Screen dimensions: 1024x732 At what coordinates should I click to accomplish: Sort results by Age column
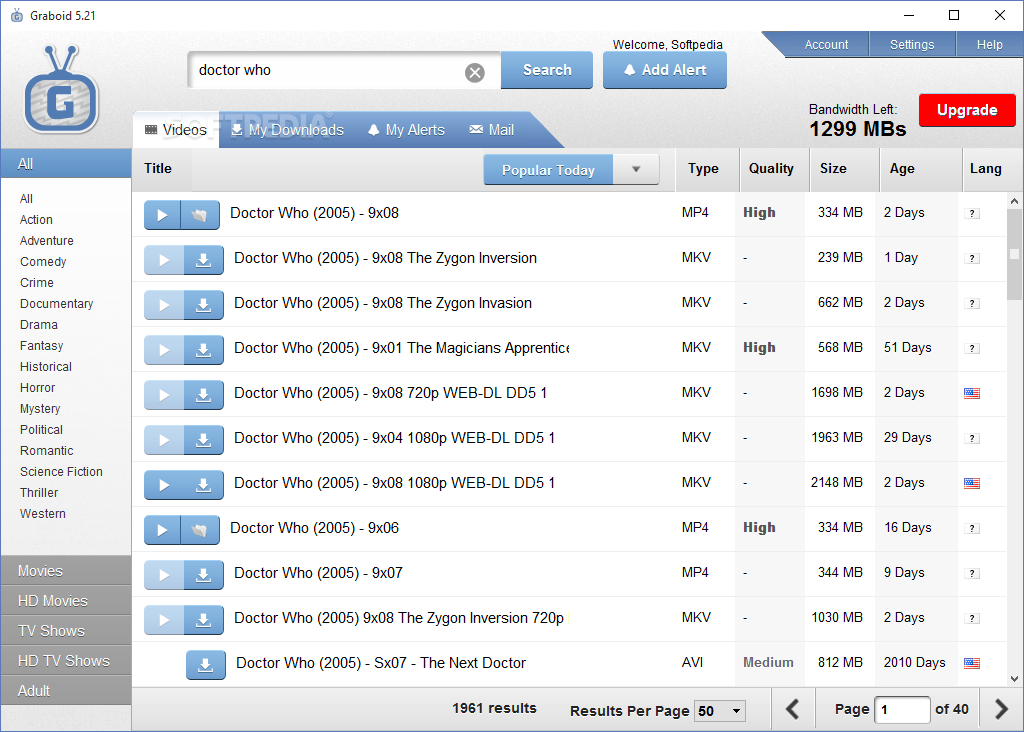click(x=920, y=169)
